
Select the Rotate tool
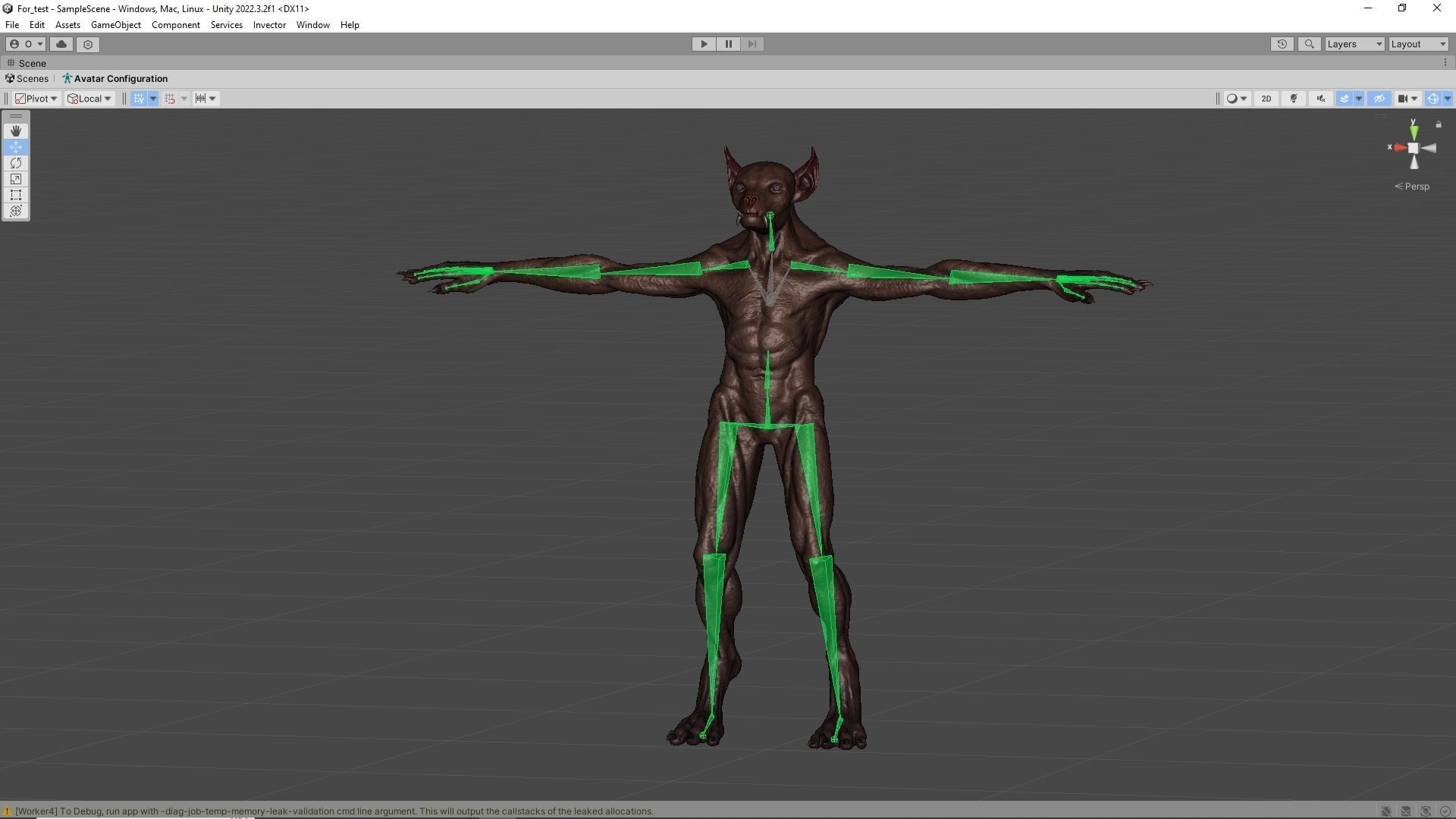click(x=16, y=163)
